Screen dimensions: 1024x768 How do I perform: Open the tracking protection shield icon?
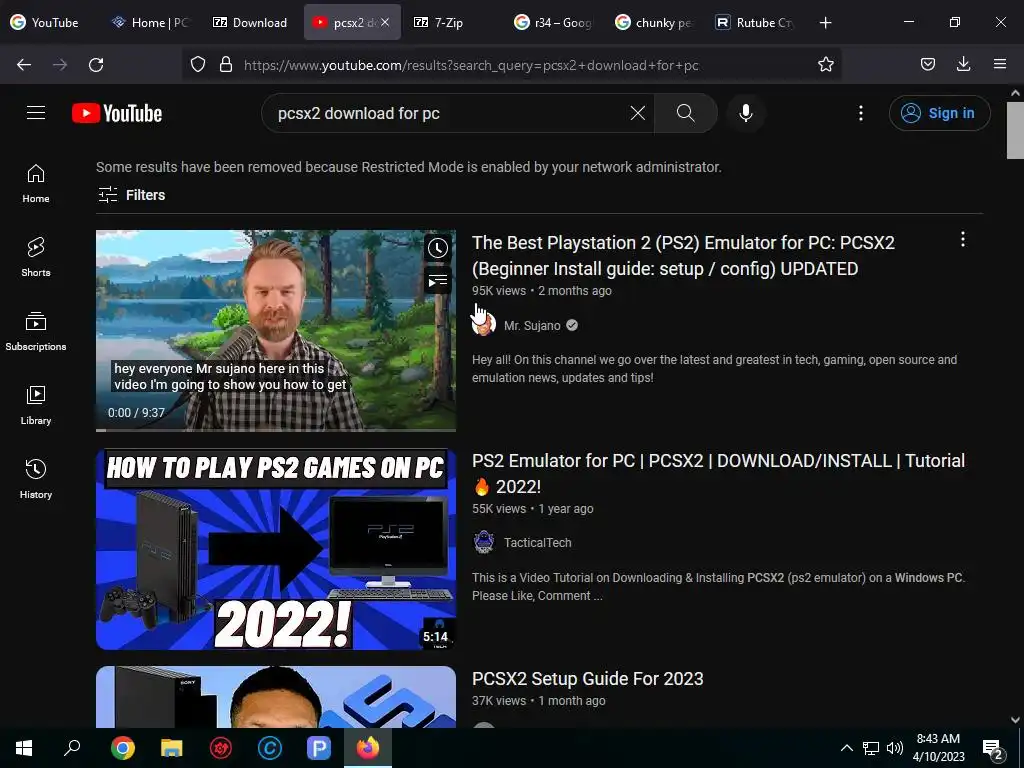click(x=198, y=65)
